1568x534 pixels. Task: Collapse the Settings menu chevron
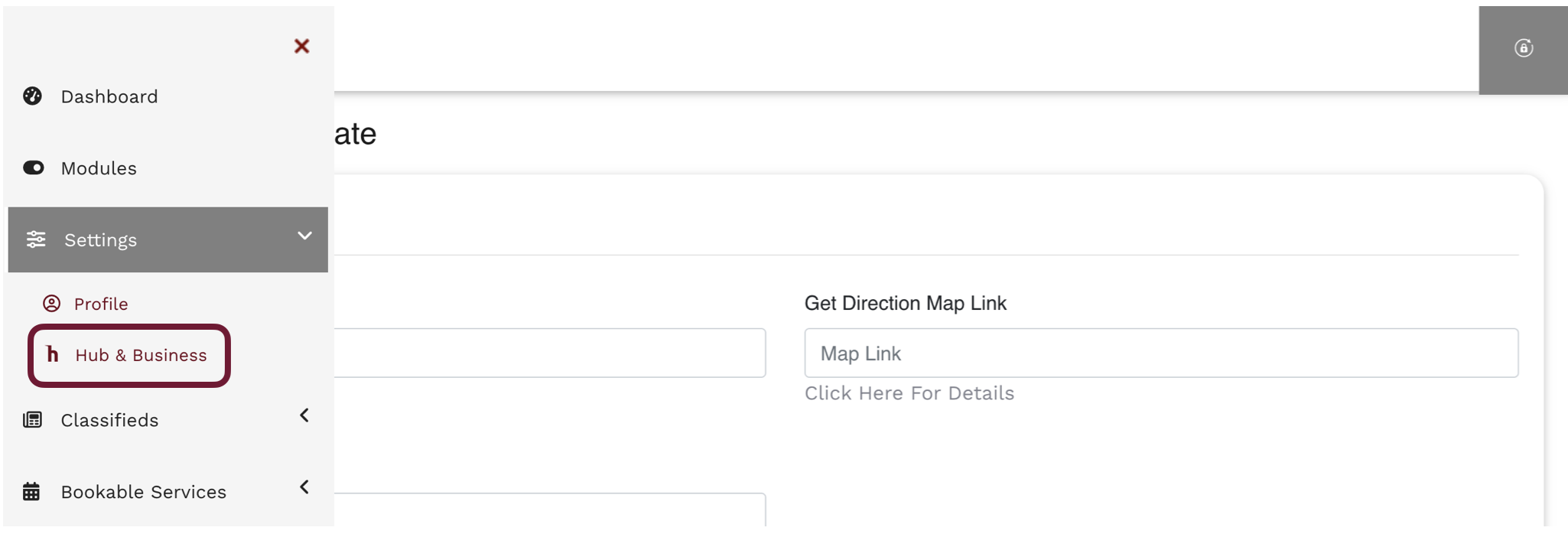click(x=304, y=236)
